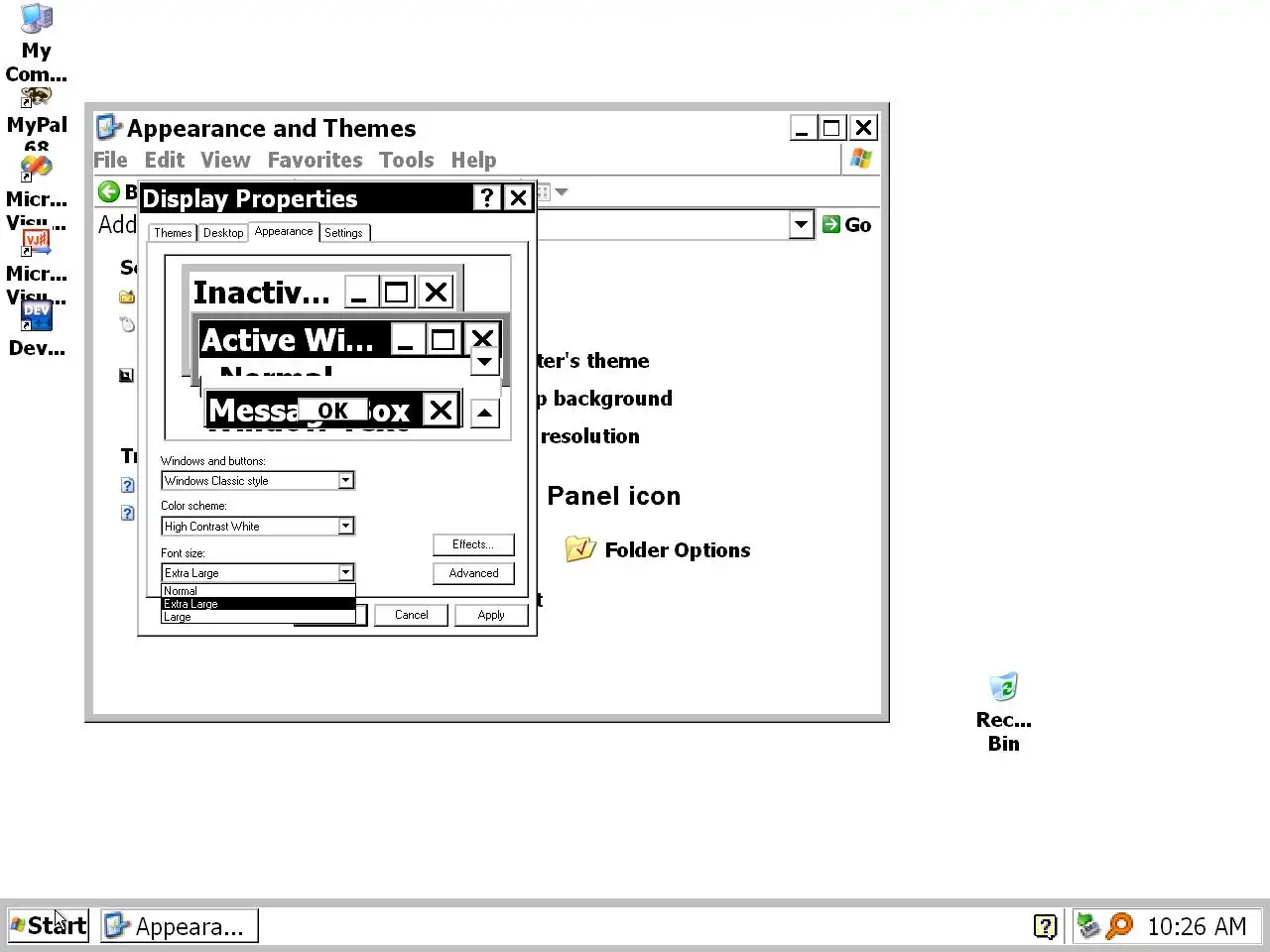Image resolution: width=1270 pixels, height=952 pixels.
Task: Click the magnifier icon in the system tray
Action: pos(1119,925)
